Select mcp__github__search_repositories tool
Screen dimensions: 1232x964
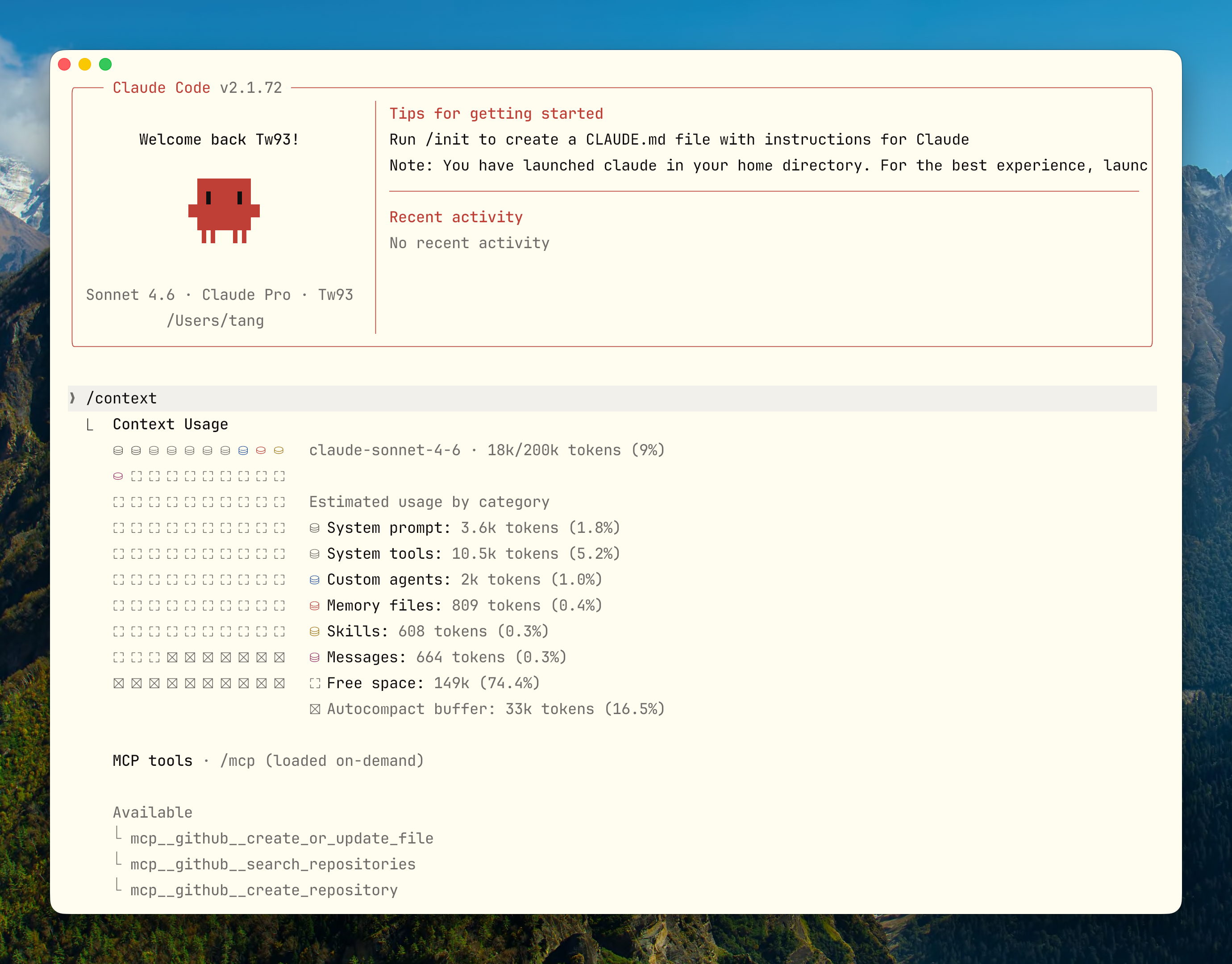273,864
